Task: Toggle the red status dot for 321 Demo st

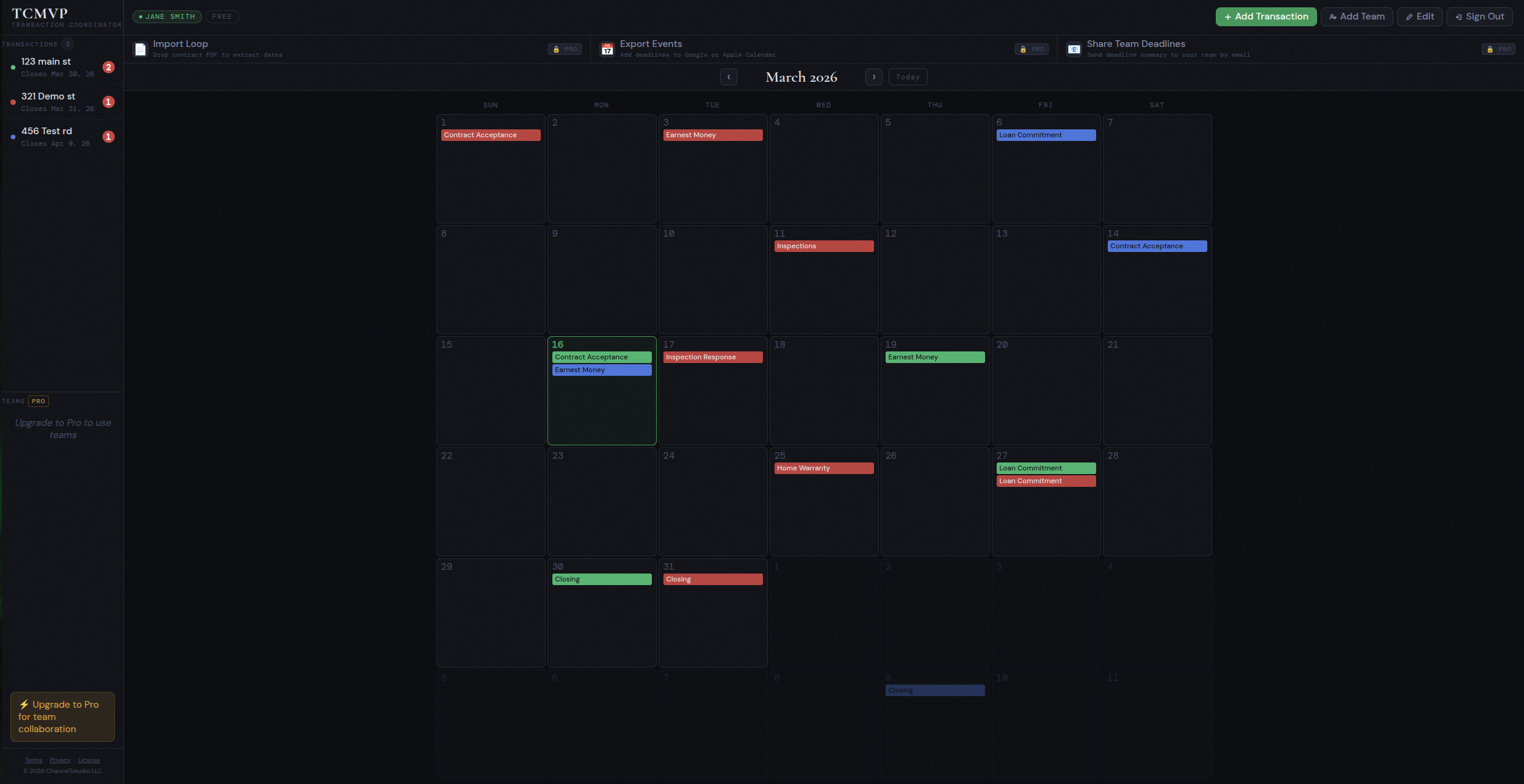Action: [x=13, y=102]
